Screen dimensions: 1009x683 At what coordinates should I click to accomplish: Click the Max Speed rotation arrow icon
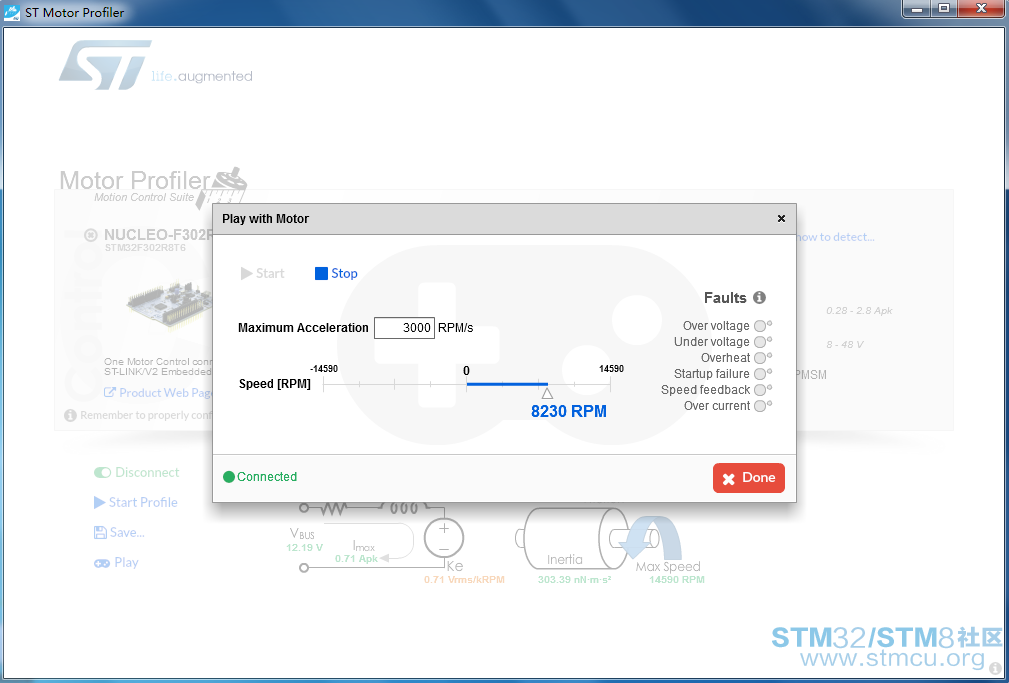coord(651,536)
